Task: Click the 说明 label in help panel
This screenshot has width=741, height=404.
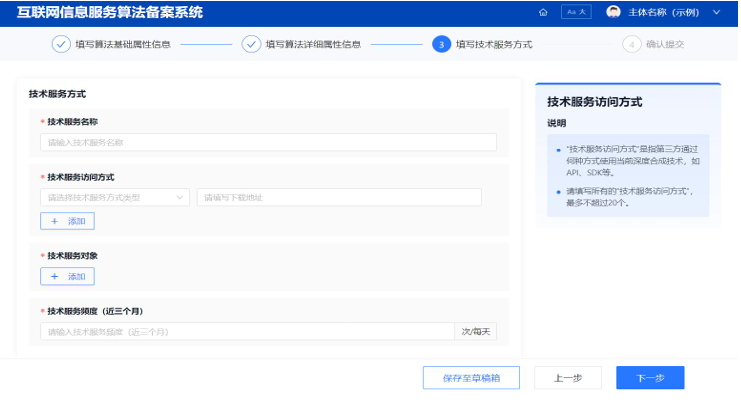Action: pyautogui.click(x=556, y=123)
